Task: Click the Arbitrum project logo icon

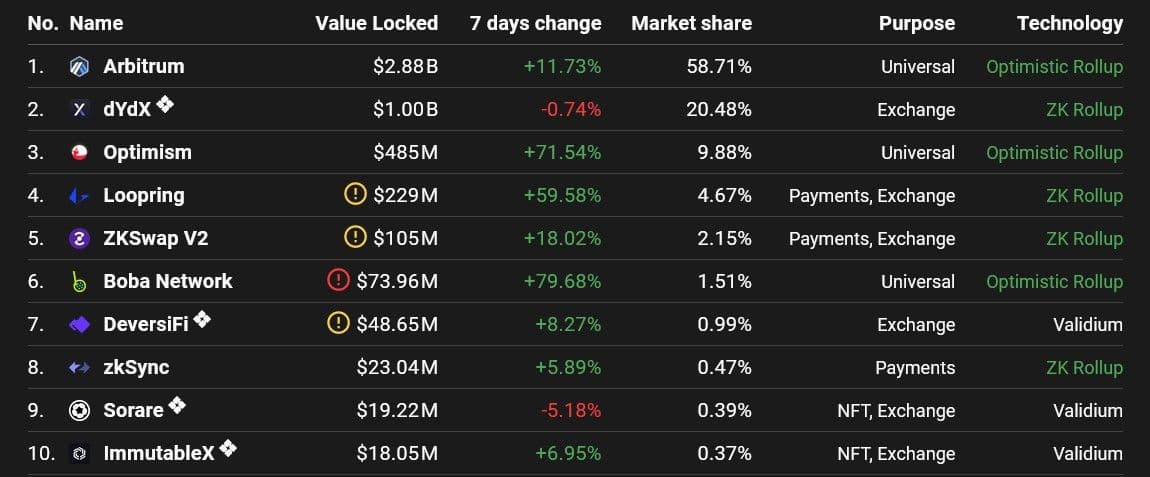Action: (80, 67)
